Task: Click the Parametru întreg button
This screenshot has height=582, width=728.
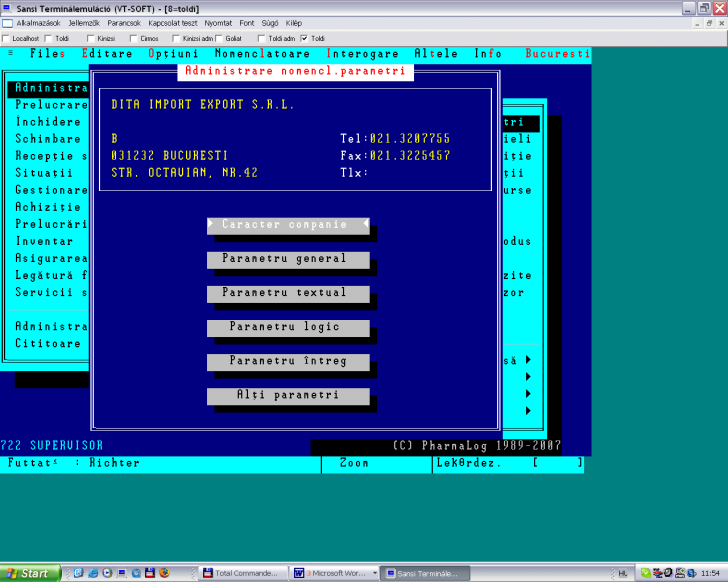Action: coord(288,362)
